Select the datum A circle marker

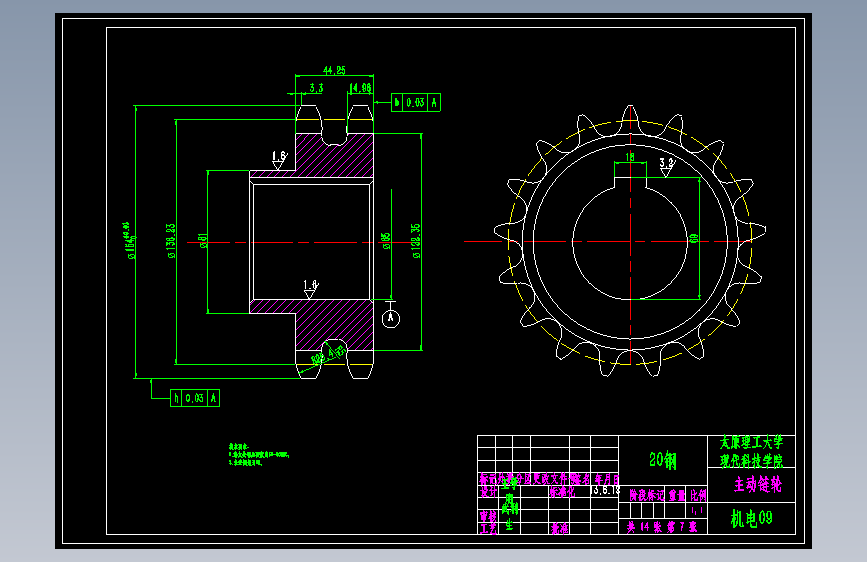pos(391,318)
